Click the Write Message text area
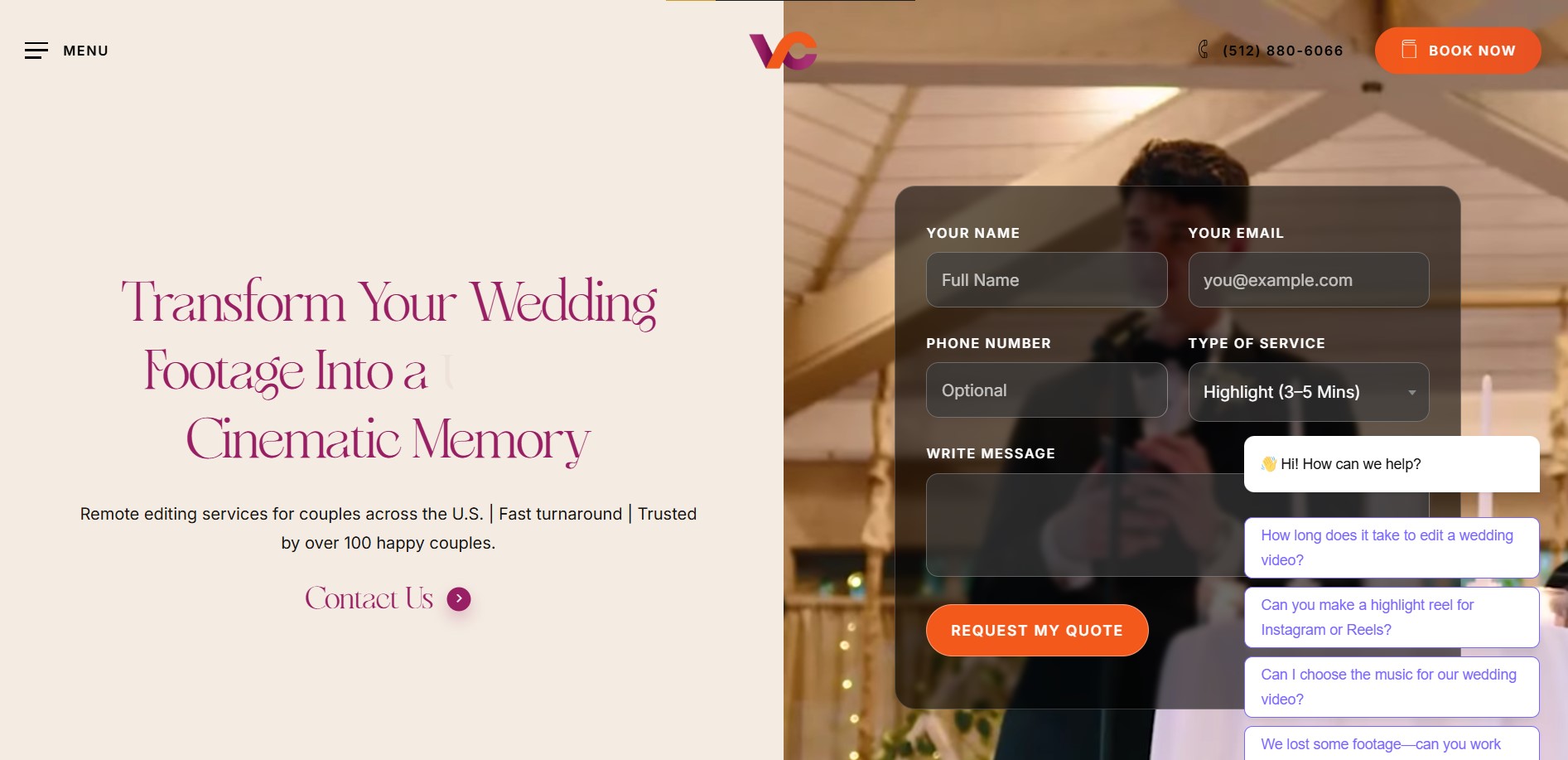The image size is (1568, 760). 1085,525
